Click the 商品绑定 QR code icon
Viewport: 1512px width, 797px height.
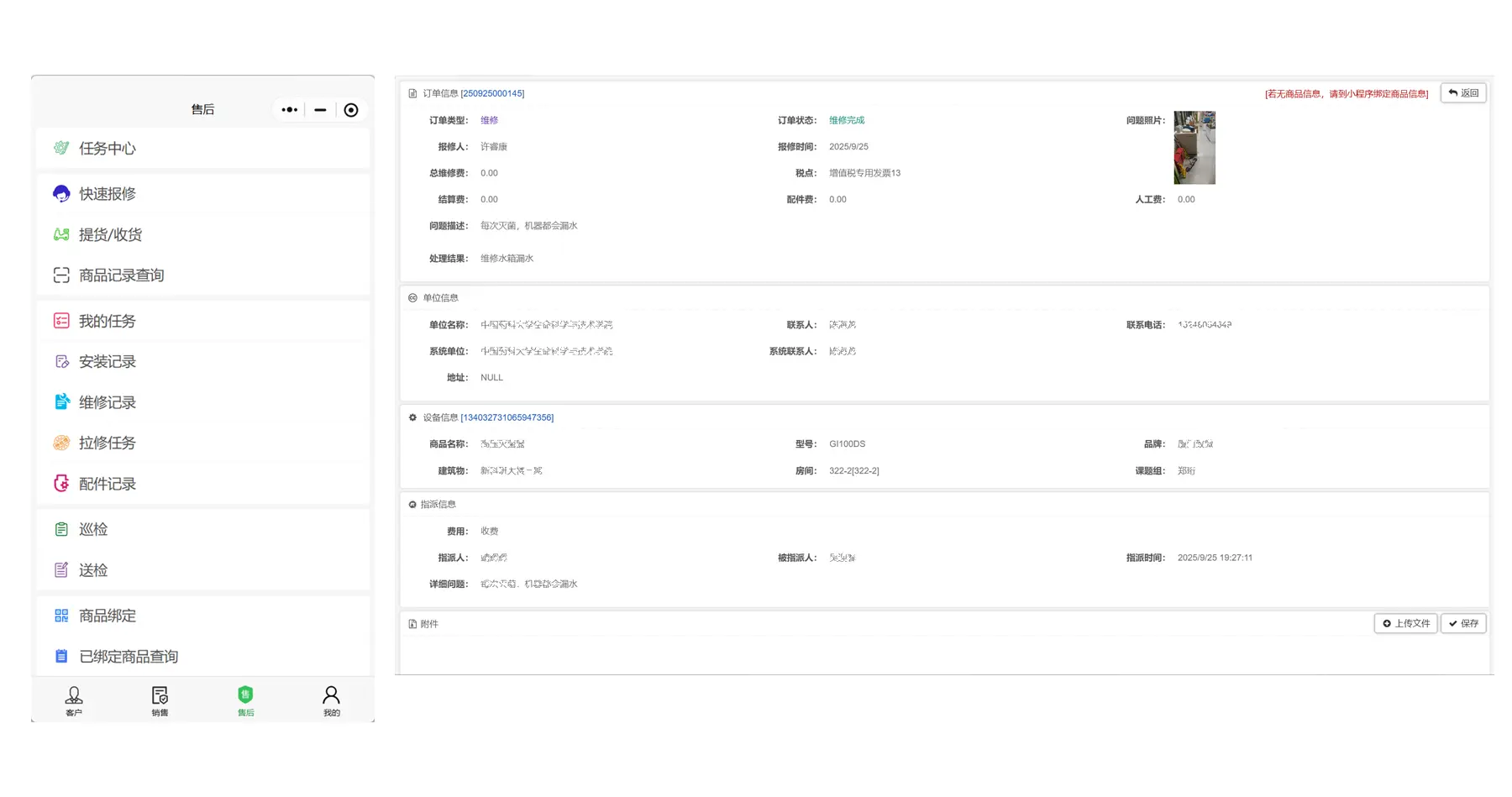(x=61, y=616)
